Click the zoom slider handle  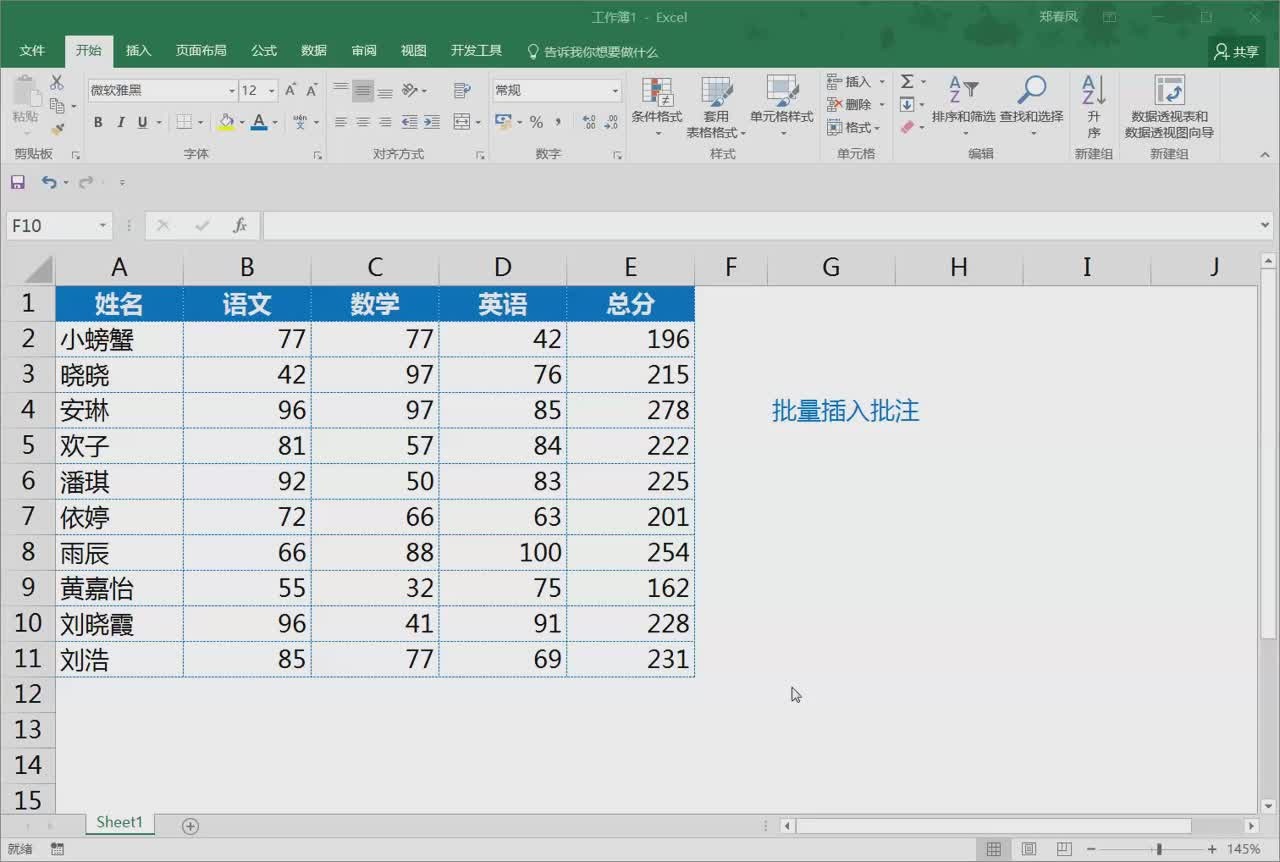[x=1159, y=849]
